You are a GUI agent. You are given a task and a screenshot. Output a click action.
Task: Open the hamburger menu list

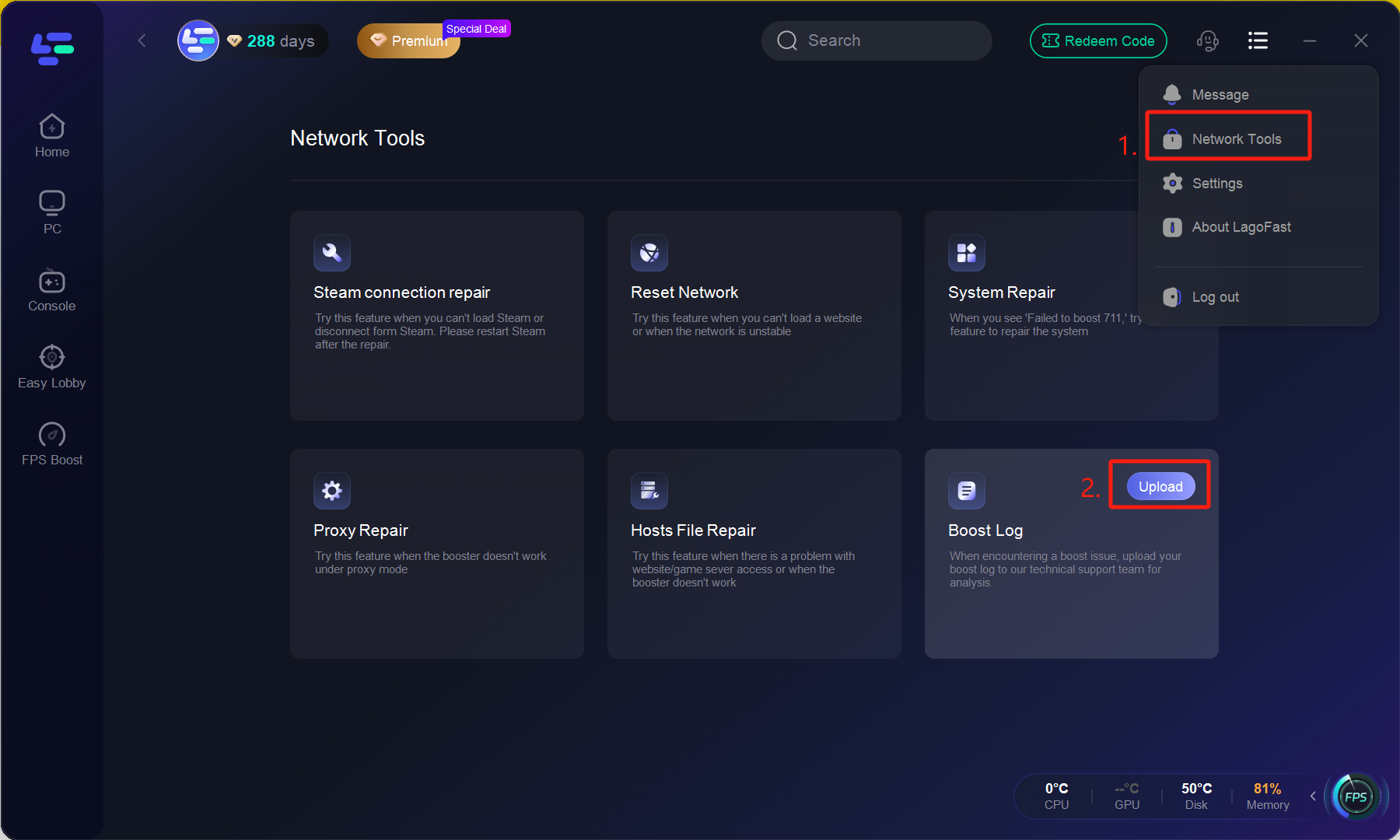[x=1258, y=40]
